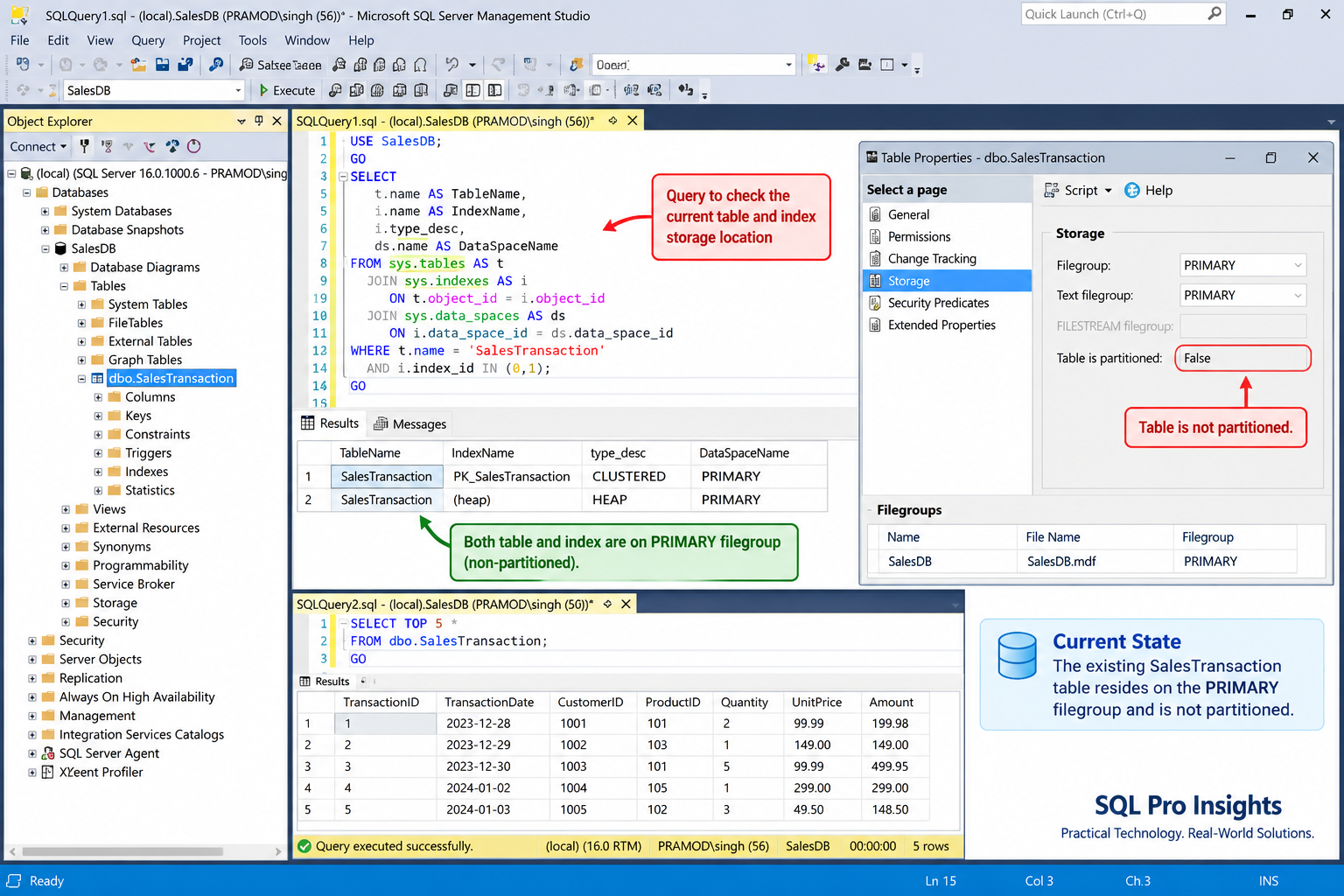The image size is (1344, 896).
Task: Open the Filegroup PRIMARY dropdown
Action: [x=1298, y=265]
